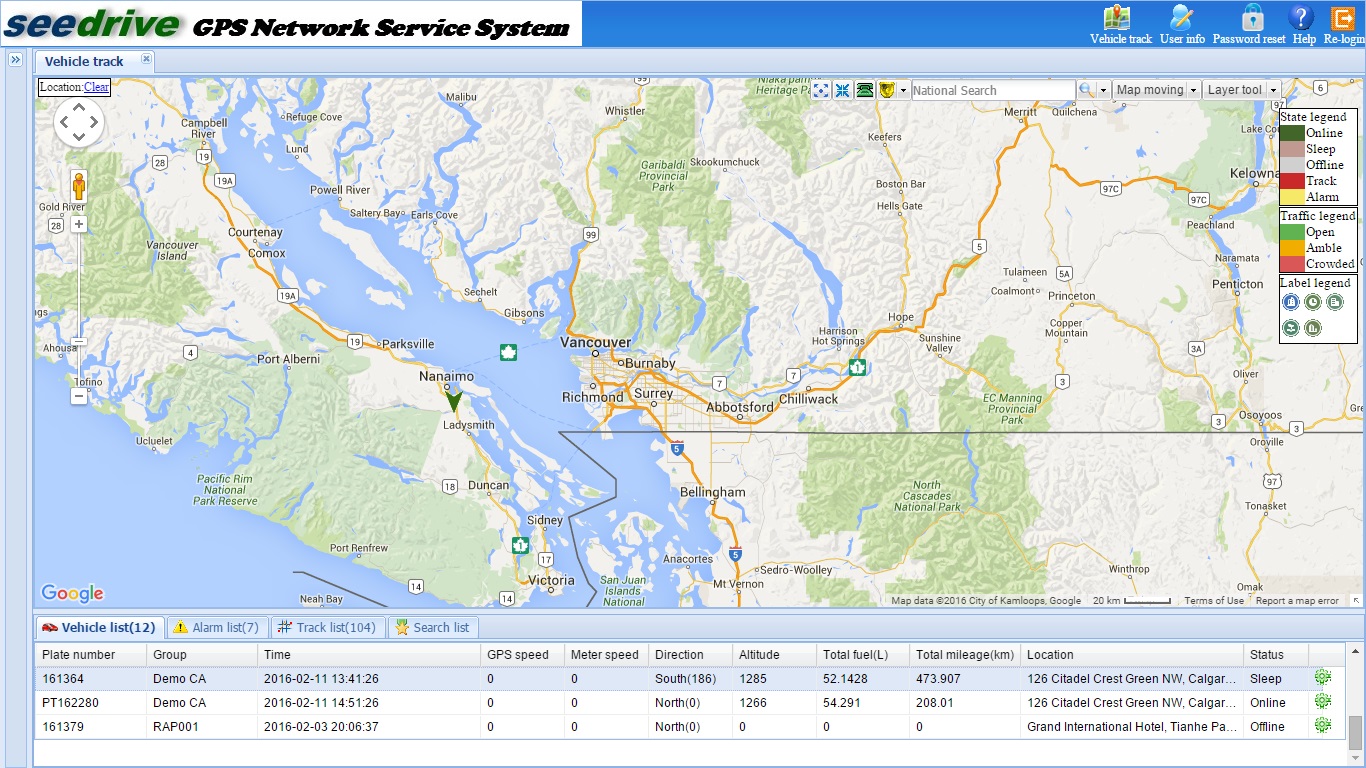This screenshot has width=1366, height=768.
Task: Open the shield tool dropdown arrow
Action: coord(903,90)
